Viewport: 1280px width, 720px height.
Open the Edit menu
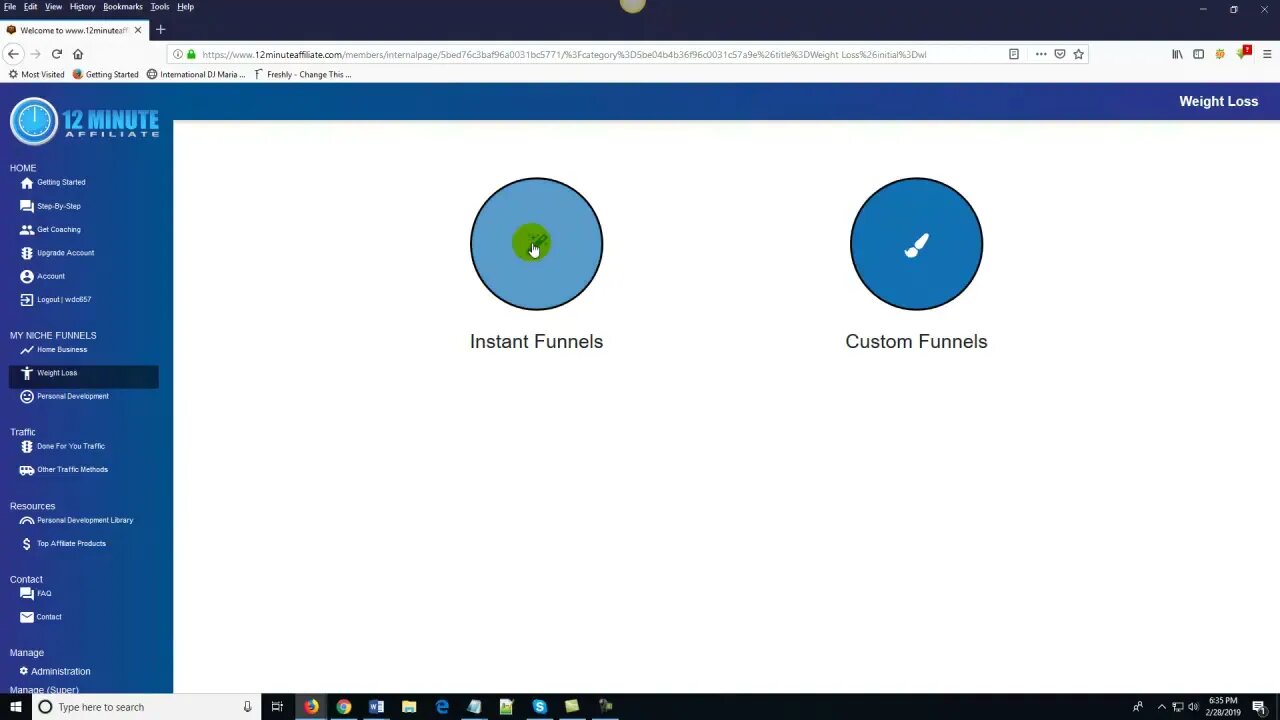31,7
